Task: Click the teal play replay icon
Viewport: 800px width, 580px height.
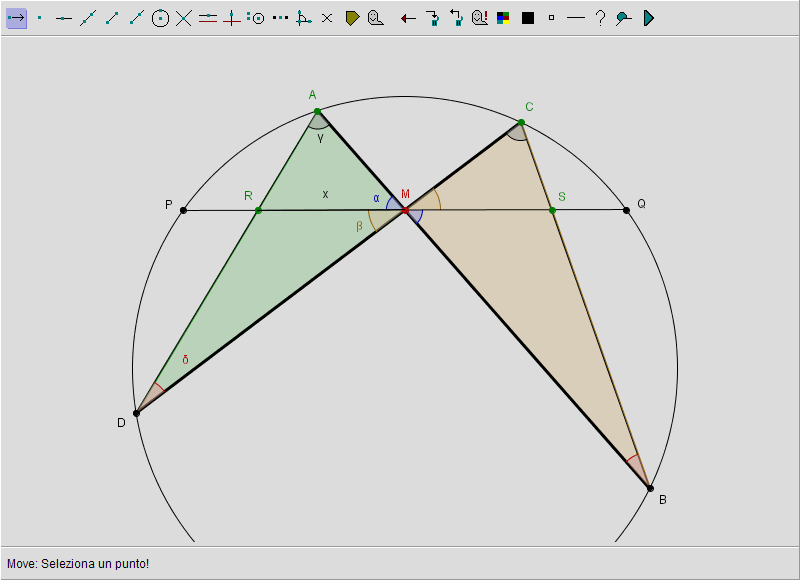Action: click(648, 18)
